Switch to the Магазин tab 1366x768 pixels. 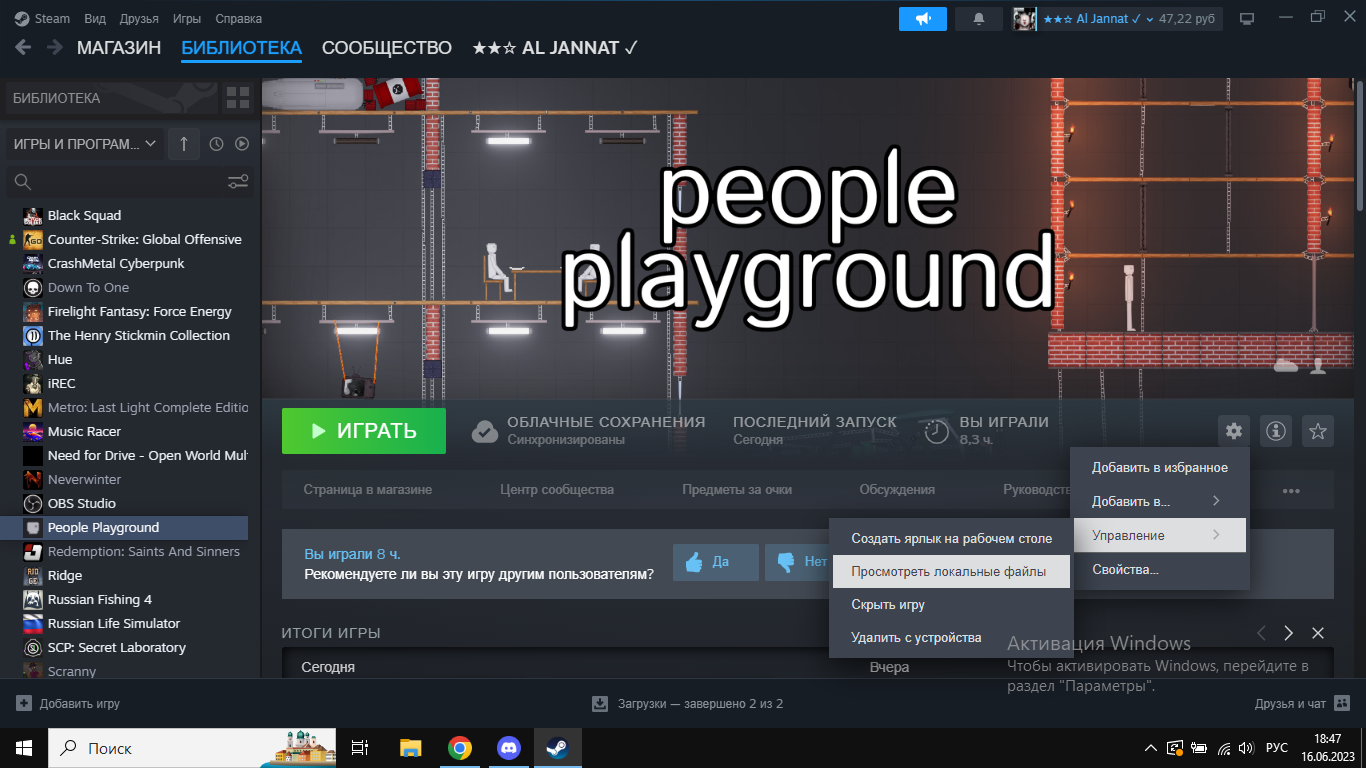(x=119, y=48)
